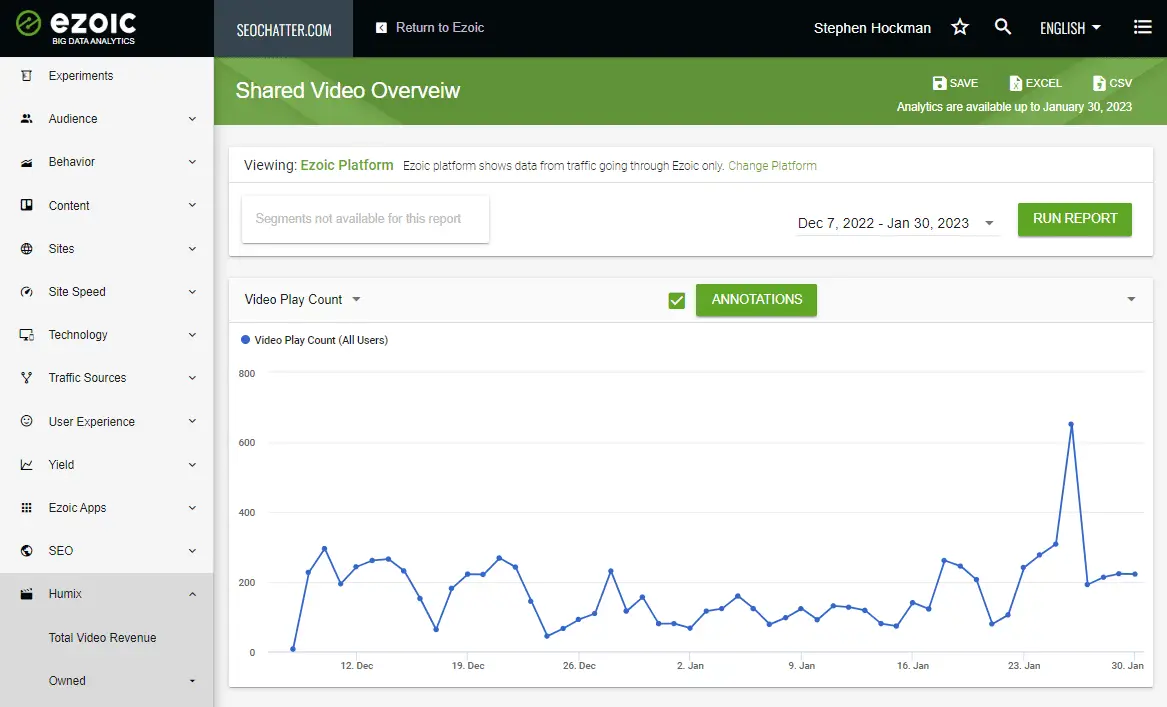Image resolution: width=1167 pixels, height=707 pixels.
Task: Click the Technology devices icon
Action: (27, 335)
